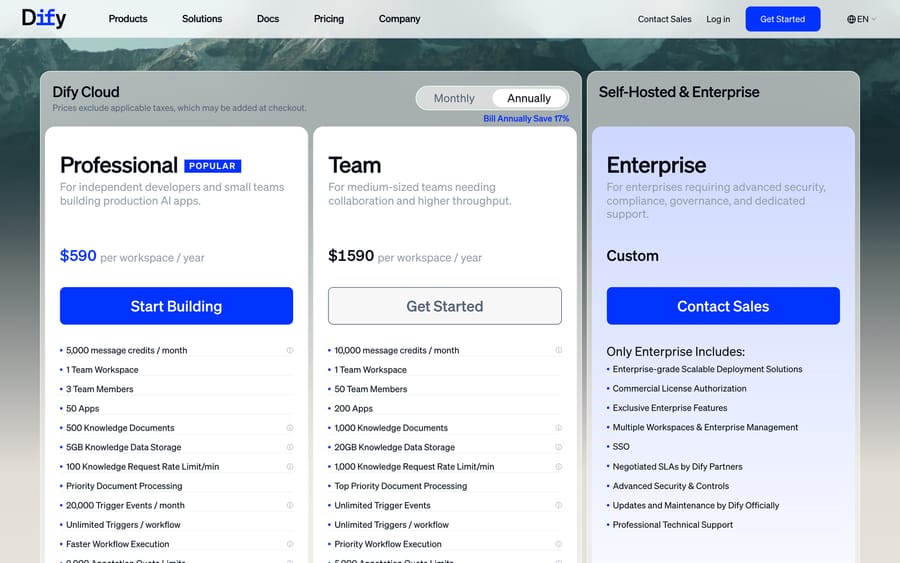
Task: Click the 'Dify Cloud' heading
Action: (x=86, y=92)
